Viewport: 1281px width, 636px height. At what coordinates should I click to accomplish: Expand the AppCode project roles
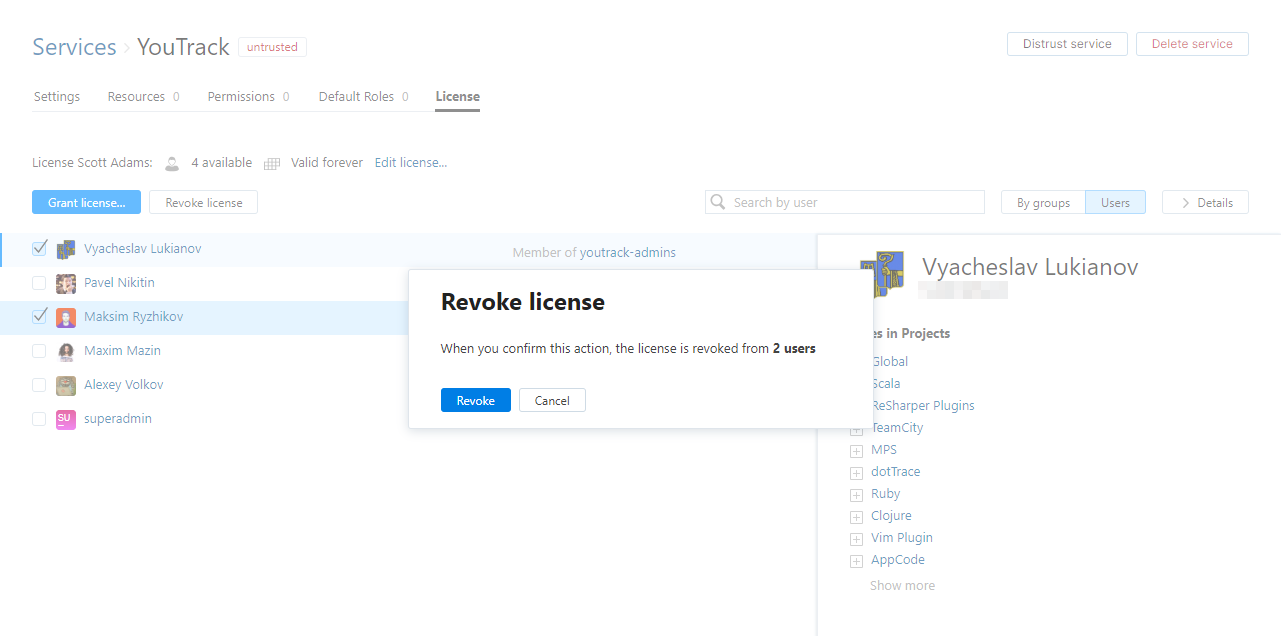(x=856, y=561)
